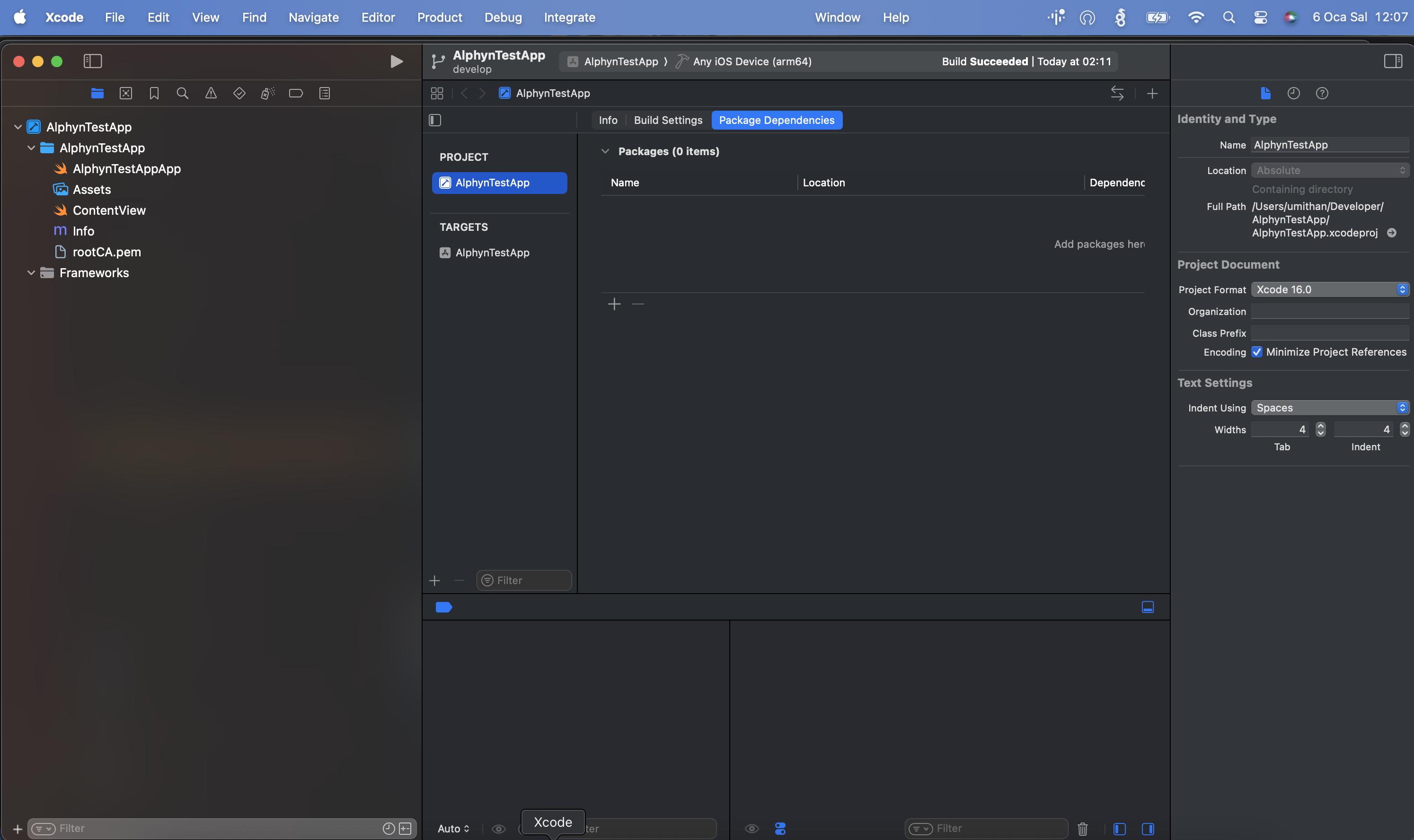This screenshot has width=1414, height=840.
Task: Collapse the AlphynTestApp project root
Action: (18, 127)
